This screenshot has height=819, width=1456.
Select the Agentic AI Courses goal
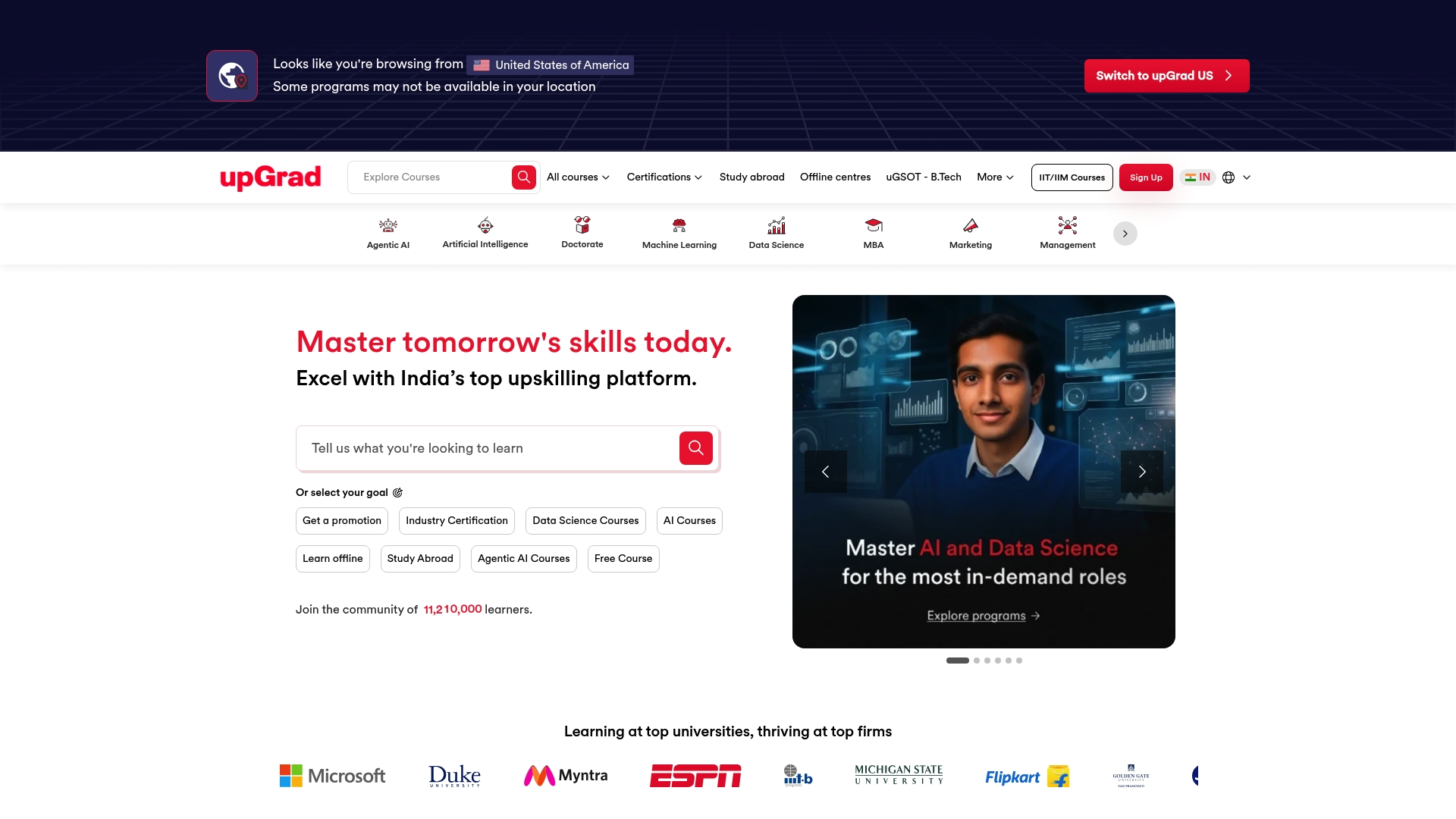(524, 559)
